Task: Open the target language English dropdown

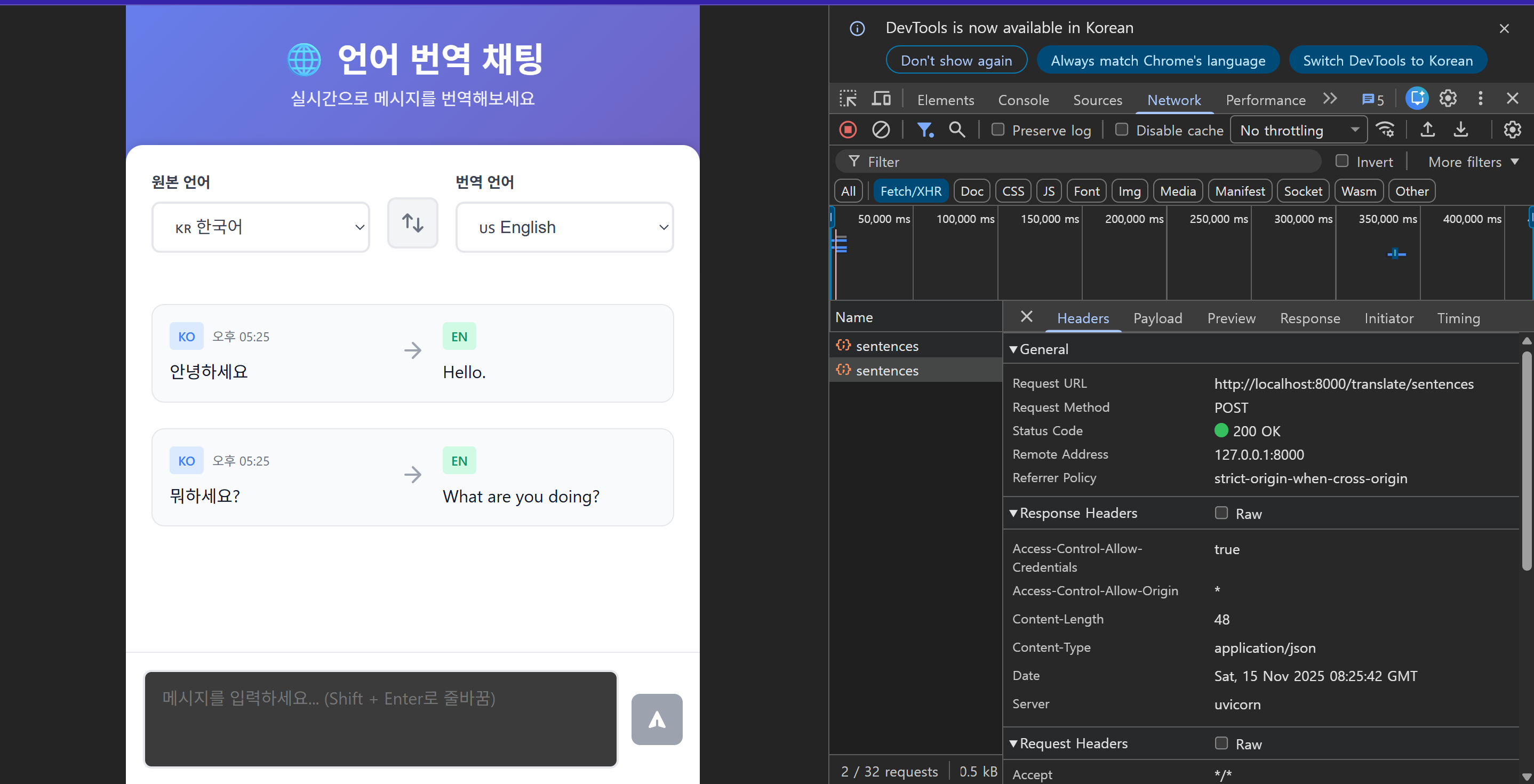Action: coord(564,227)
